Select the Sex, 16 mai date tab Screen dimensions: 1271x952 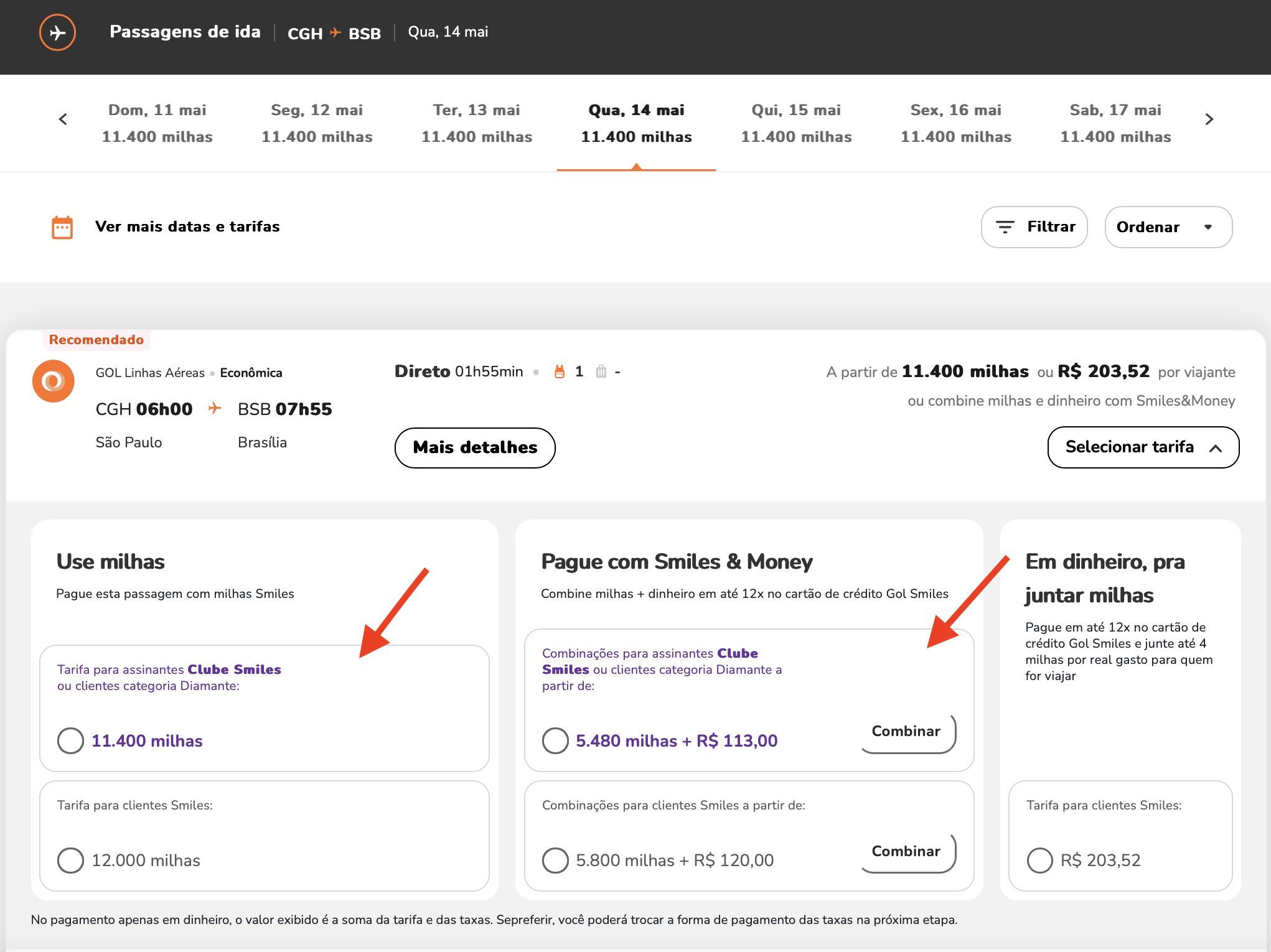click(956, 123)
